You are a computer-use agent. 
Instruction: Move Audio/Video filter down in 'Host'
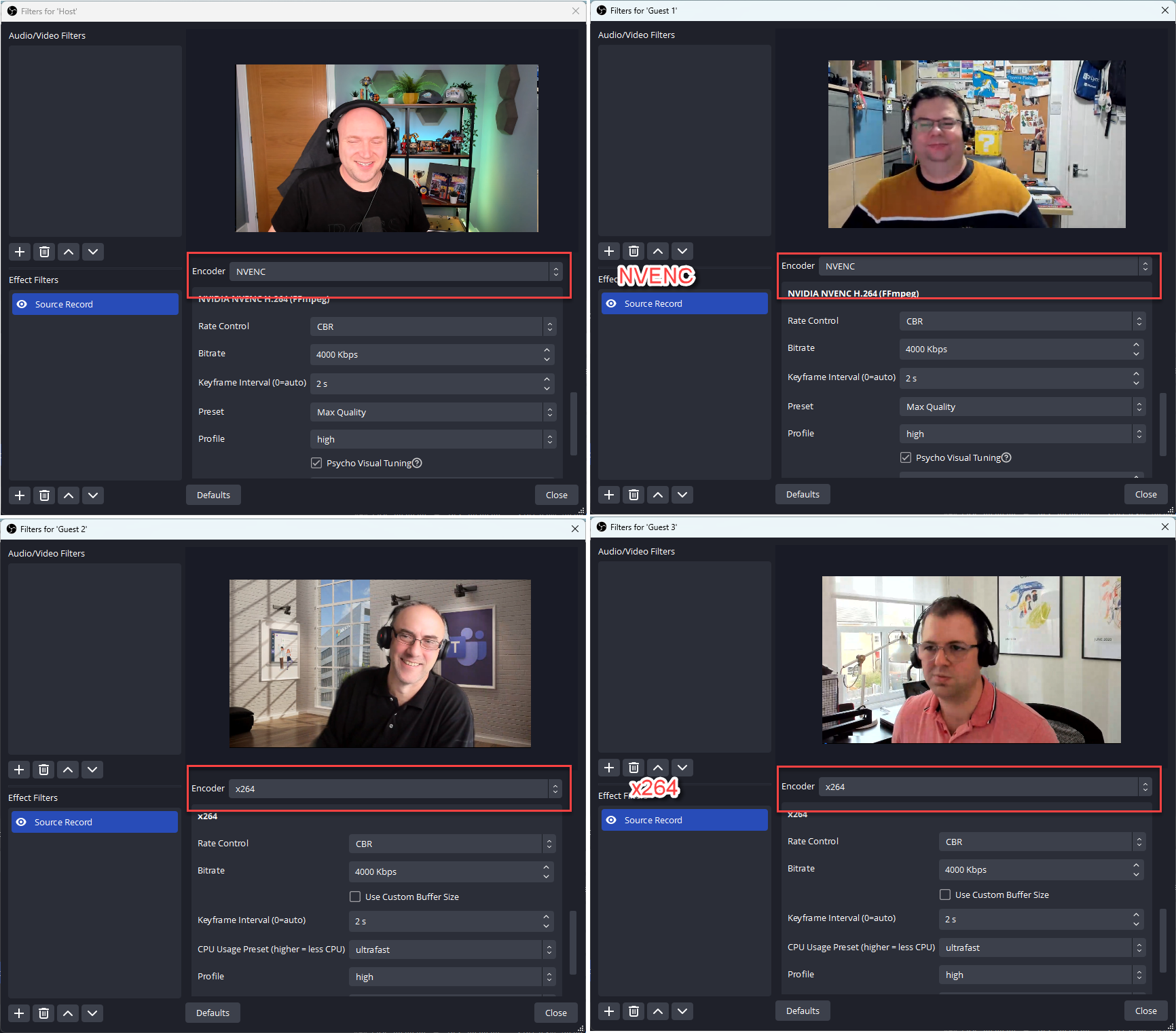click(x=93, y=251)
